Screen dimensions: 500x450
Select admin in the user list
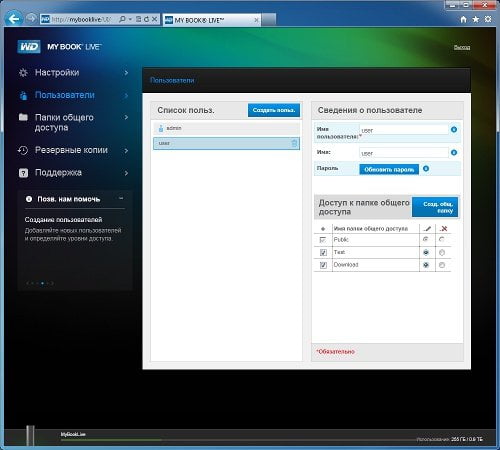click(226, 128)
